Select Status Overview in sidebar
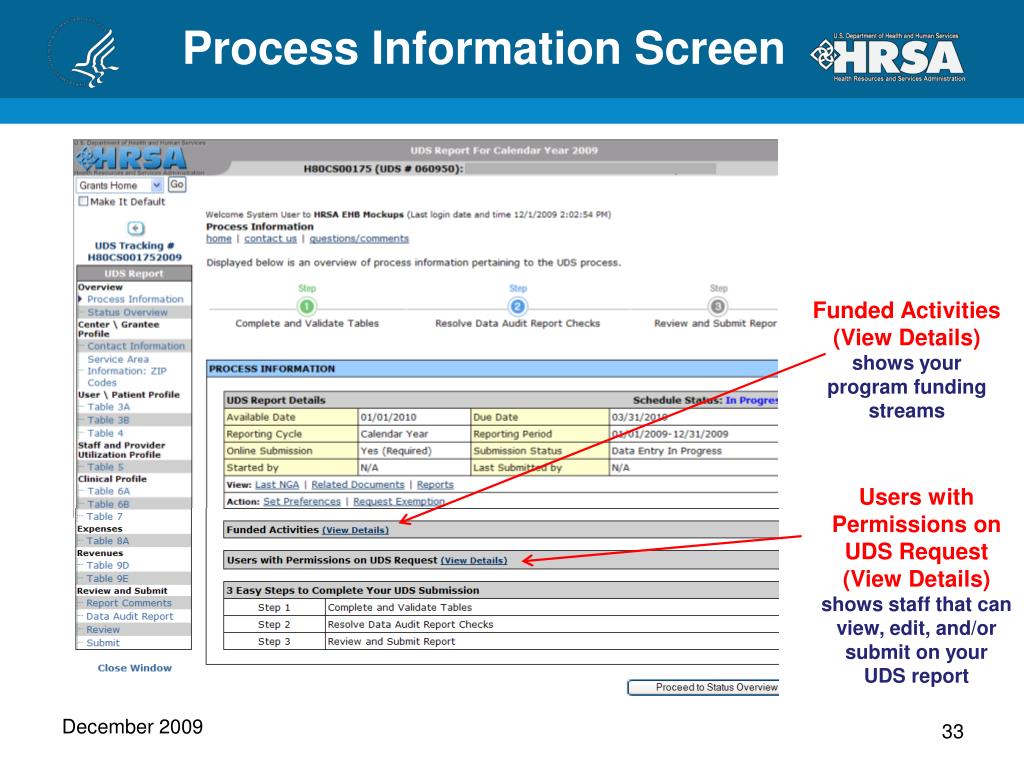Screen dimensions: 1024x768 (x=127, y=312)
